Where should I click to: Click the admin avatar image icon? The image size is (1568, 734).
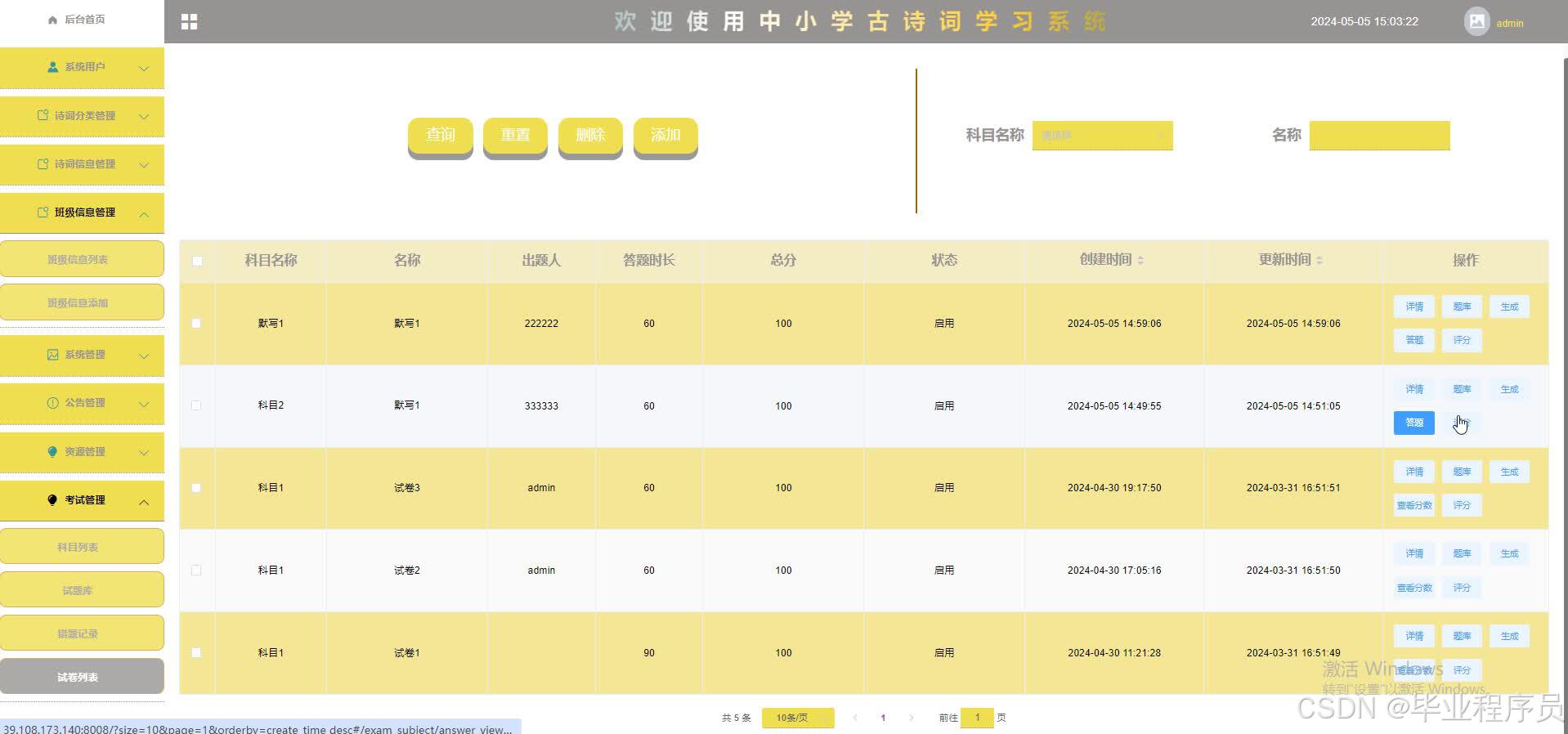(1476, 21)
